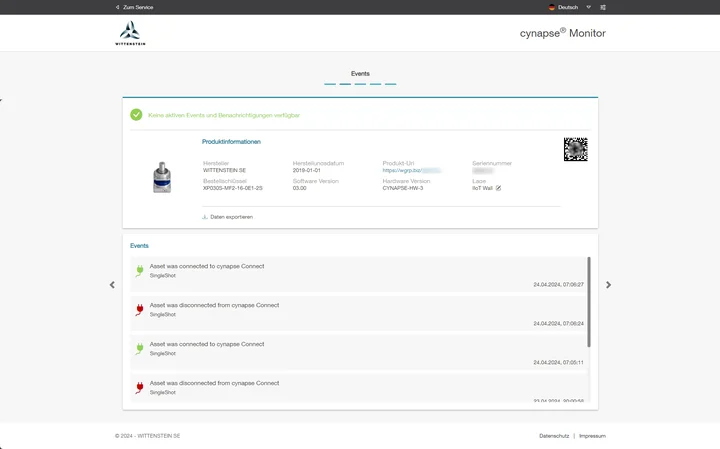Click Daten exportieren download link
Viewport: 720px width, 449px height.
227,216
